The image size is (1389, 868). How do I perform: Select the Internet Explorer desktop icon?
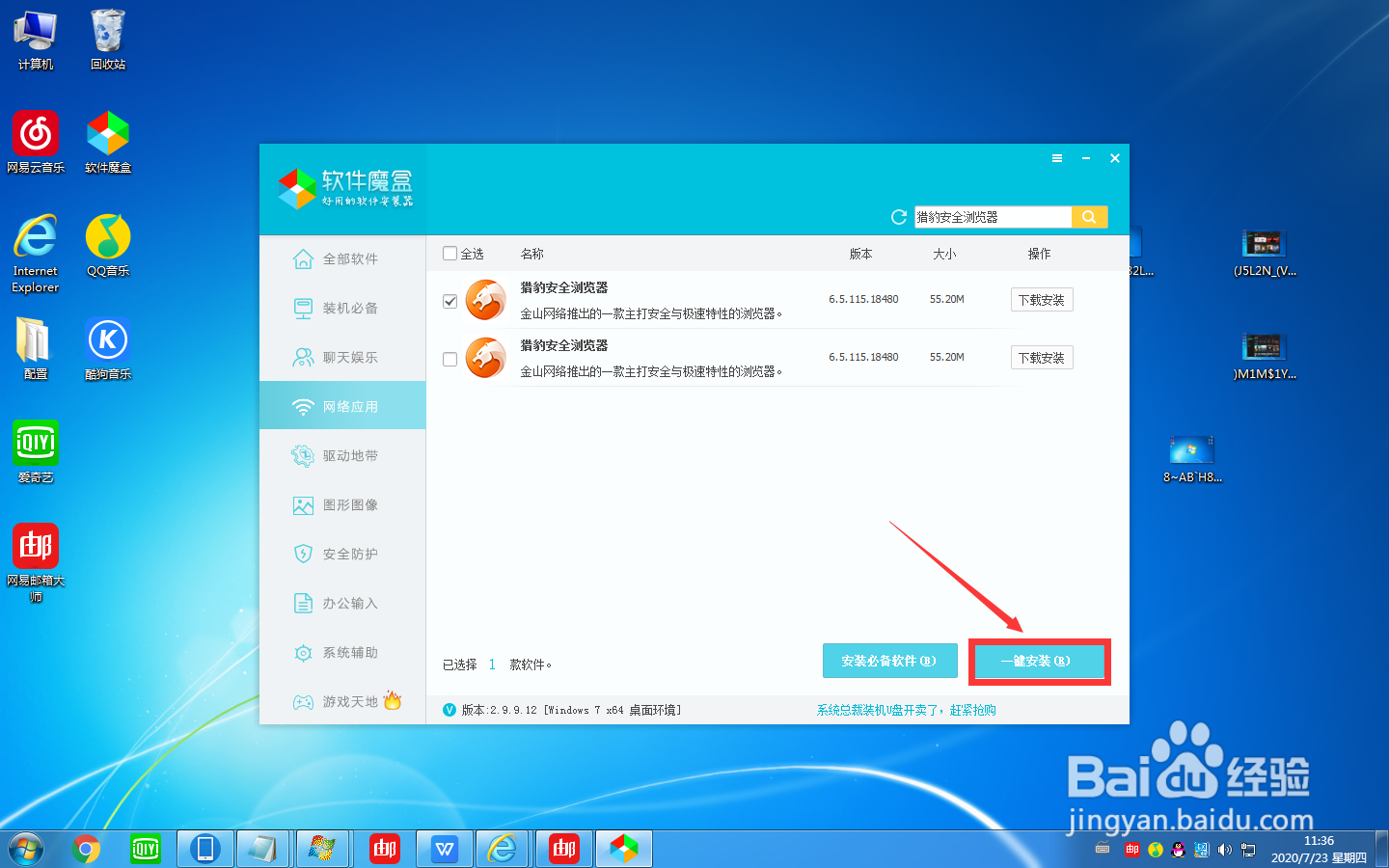36,253
